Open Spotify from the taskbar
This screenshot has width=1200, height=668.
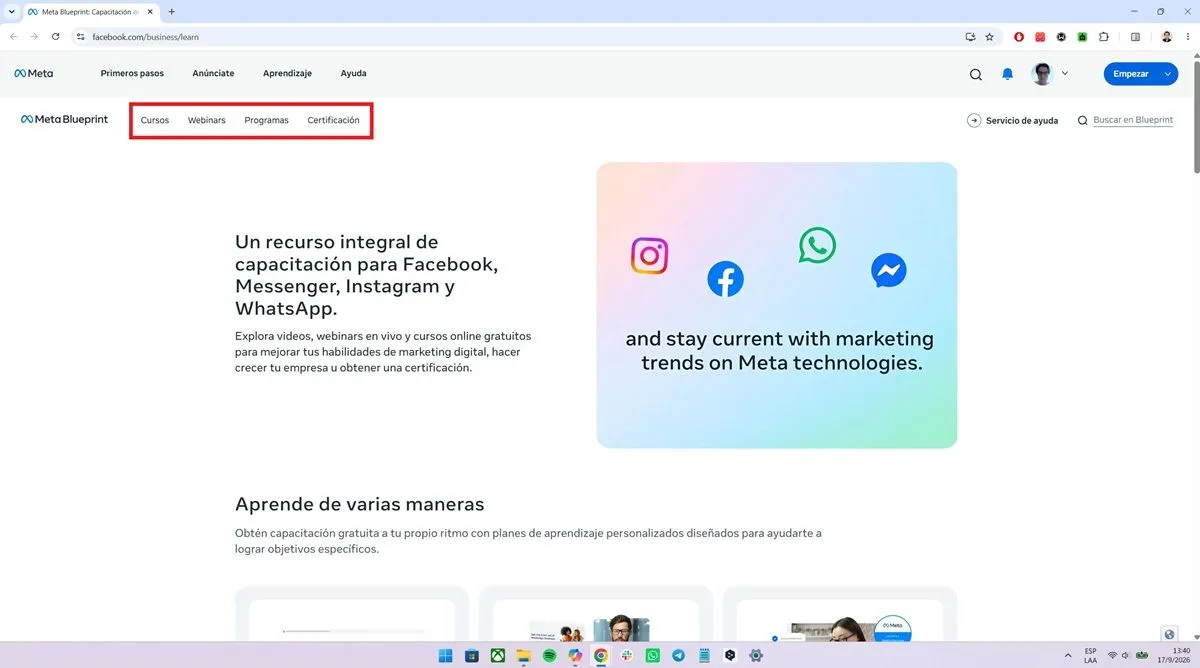pos(549,656)
